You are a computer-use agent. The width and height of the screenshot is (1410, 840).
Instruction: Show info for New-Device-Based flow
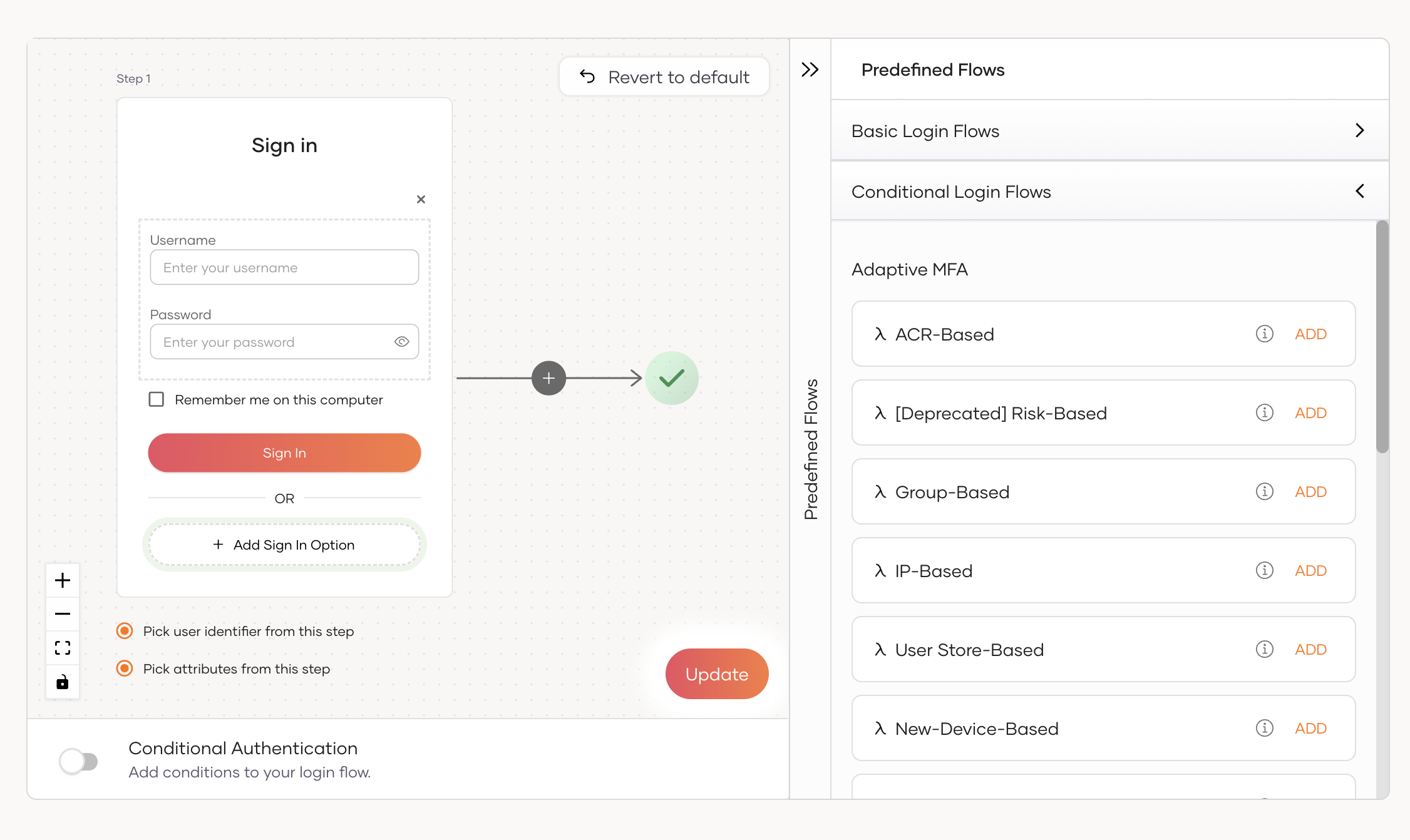click(x=1264, y=728)
